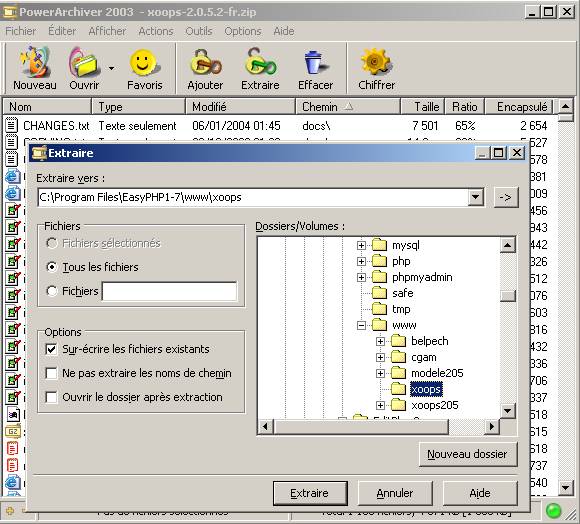The width and height of the screenshot is (580, 524).
Task: Expand the belpech tree node
Action: click(381, 341)
